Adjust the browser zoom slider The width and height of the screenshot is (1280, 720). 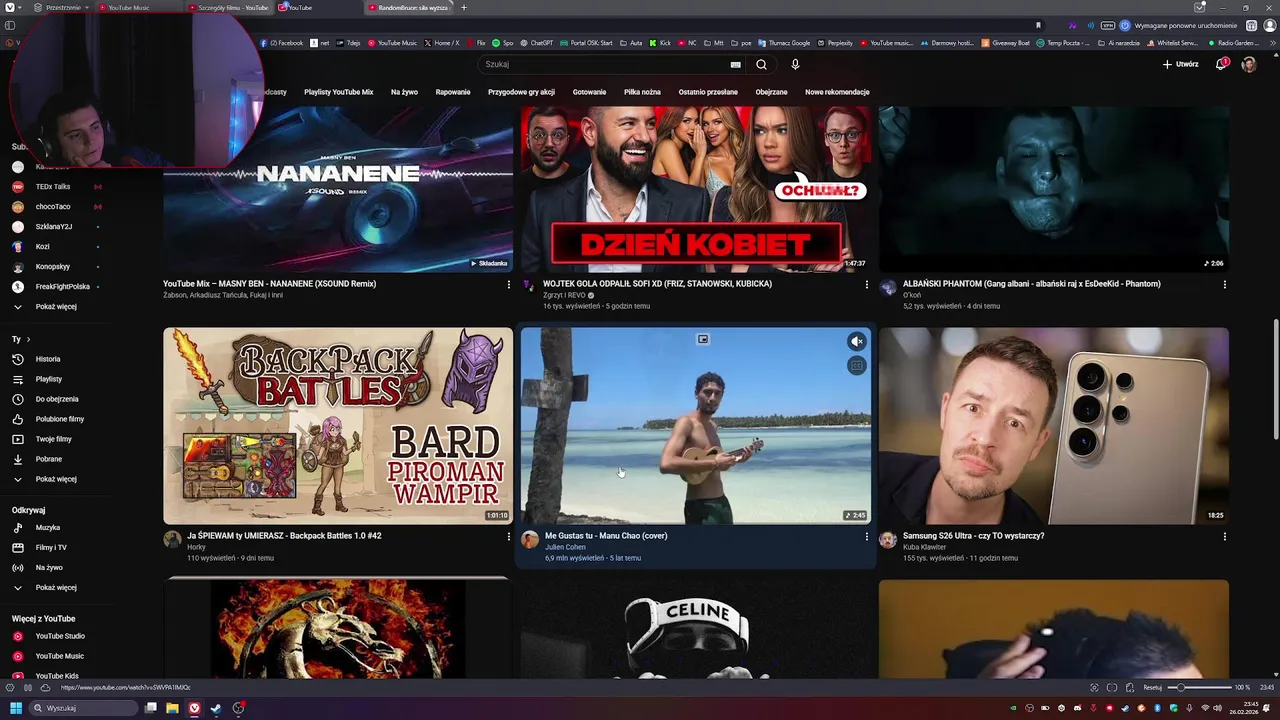coord(1199,687)
